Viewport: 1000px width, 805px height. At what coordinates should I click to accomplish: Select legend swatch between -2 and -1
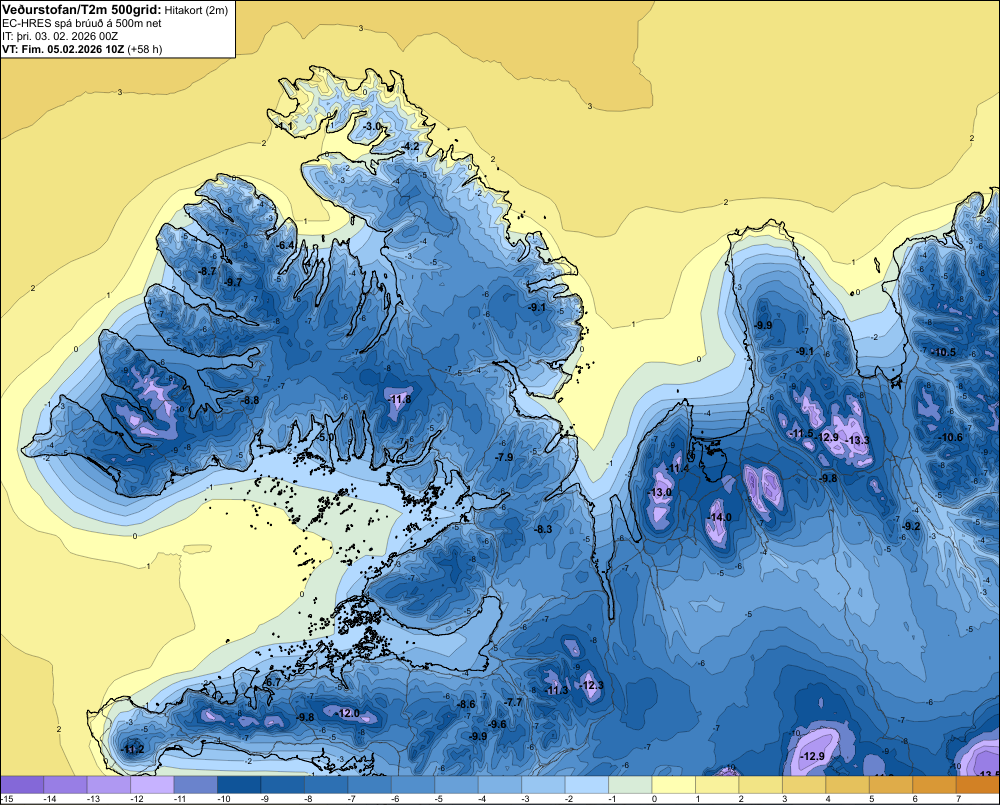pyautogui.click(x=587, y=784)
